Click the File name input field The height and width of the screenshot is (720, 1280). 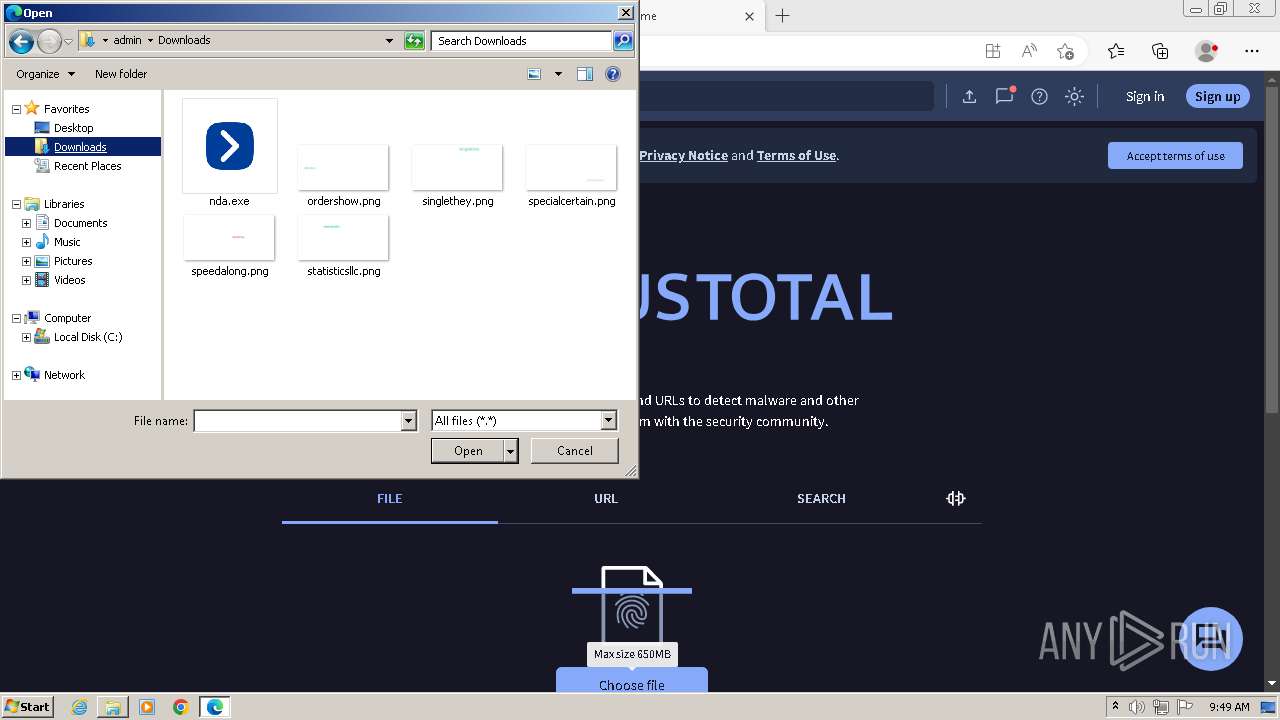(x=297, y=421)
